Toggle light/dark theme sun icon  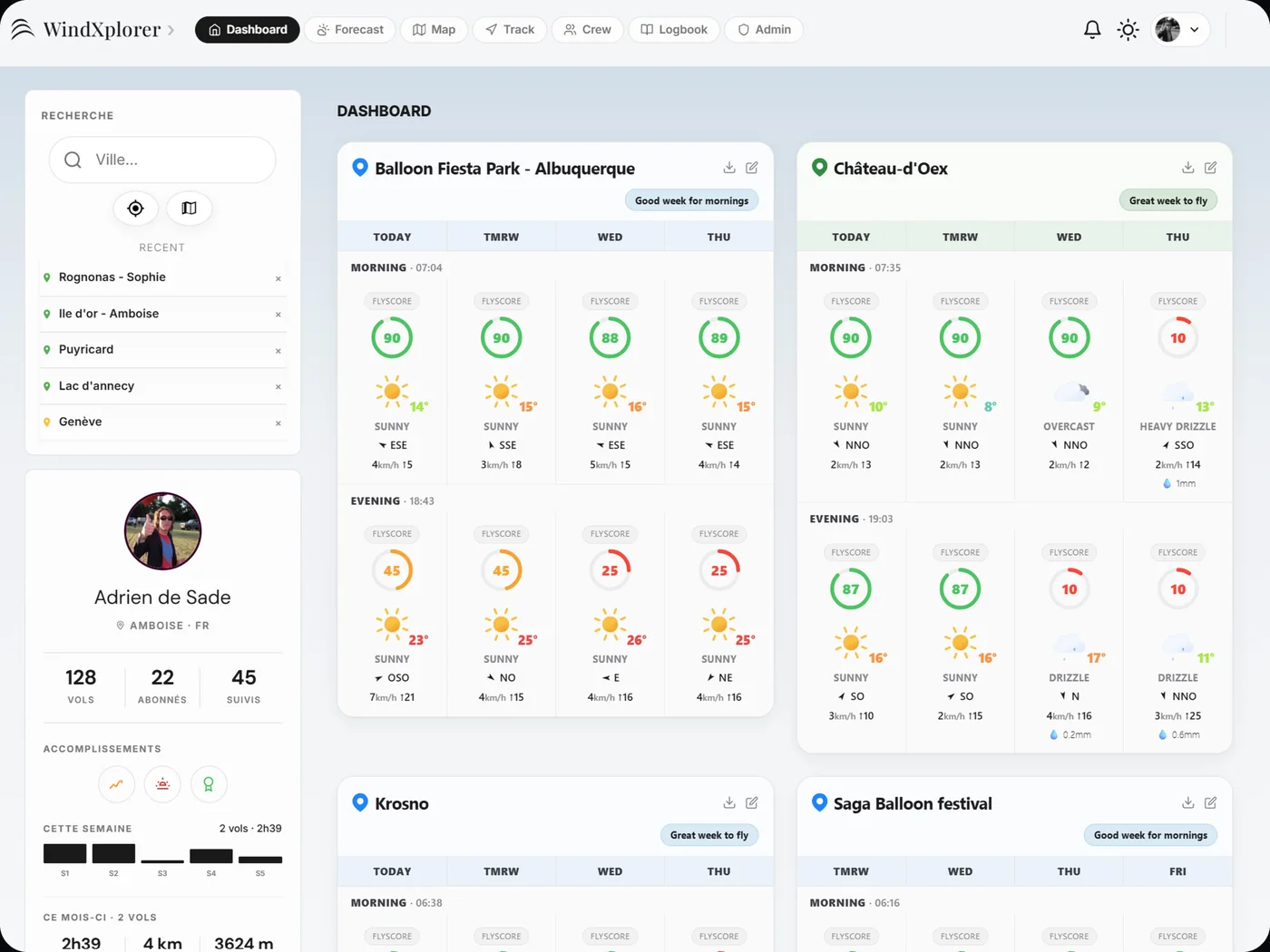(1128, 30)
